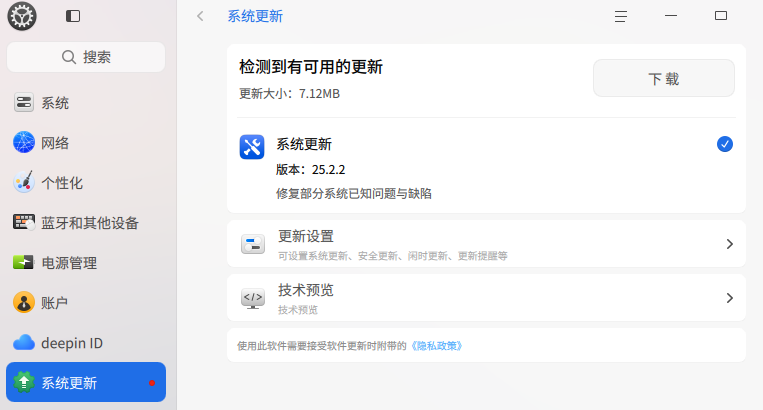Open the deepin ID cloud icon
The height and width of the screenshot is (410, 763).
23,342
